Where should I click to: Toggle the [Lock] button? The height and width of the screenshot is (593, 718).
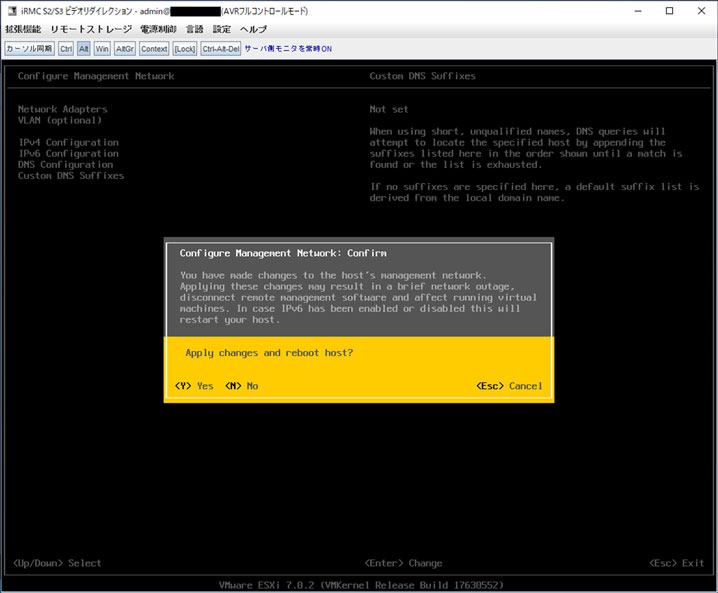pos(185,49)
